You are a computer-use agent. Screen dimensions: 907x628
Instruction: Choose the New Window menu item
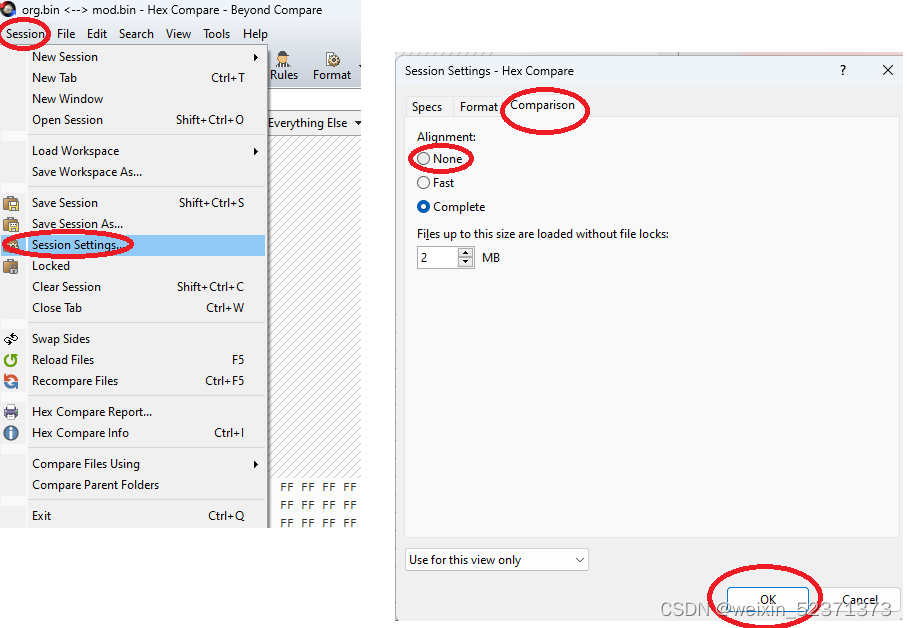point(133,99)
